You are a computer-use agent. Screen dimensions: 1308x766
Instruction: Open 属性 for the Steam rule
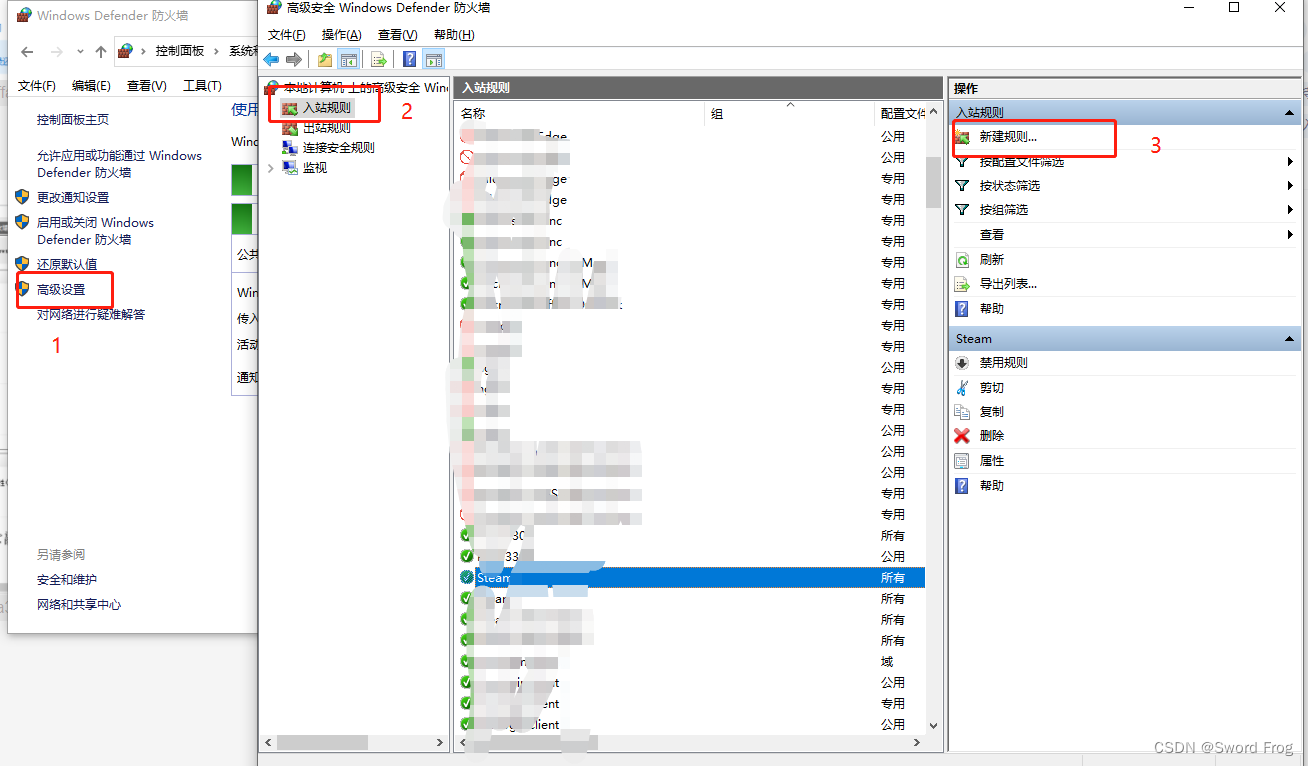tap(991, 460)
